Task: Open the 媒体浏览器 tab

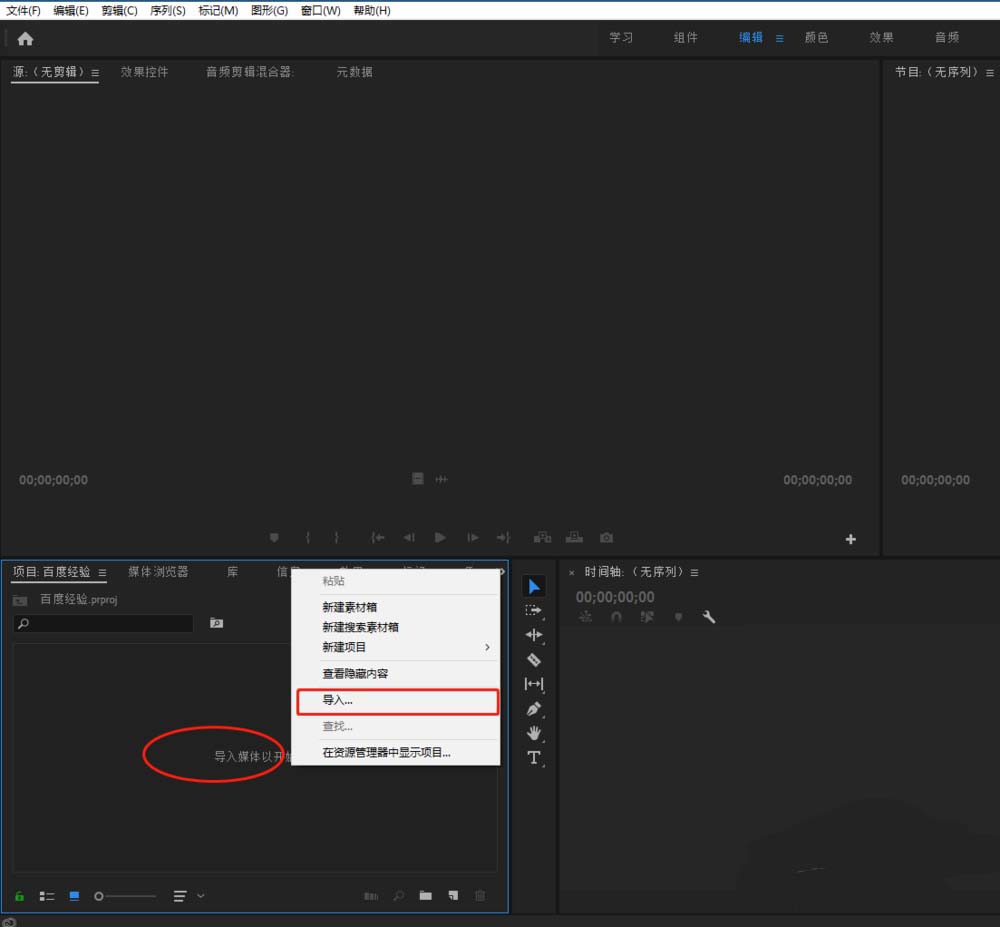Action: (158, 572)
